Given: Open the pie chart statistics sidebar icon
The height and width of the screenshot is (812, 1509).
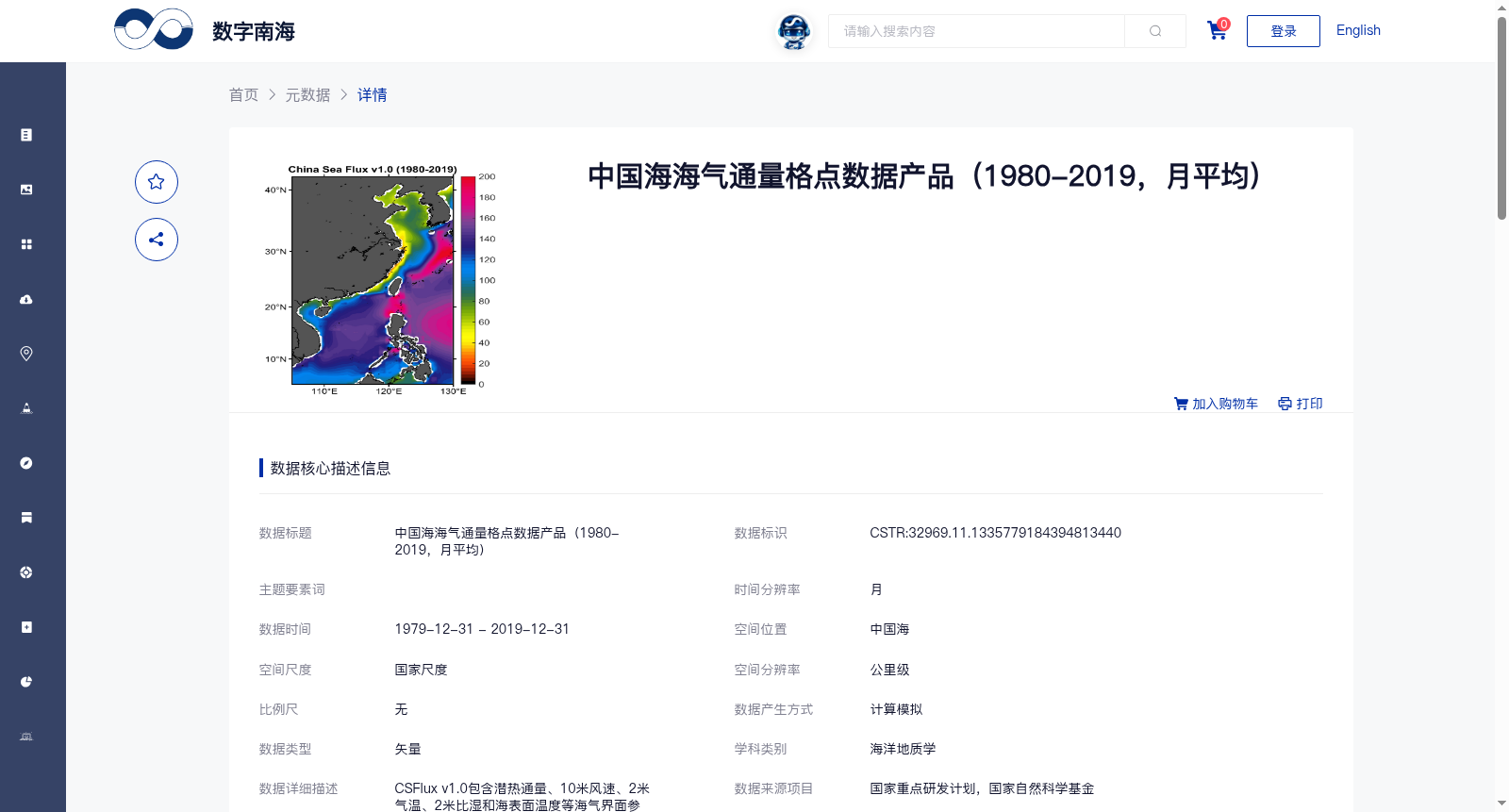Looking at the screenshot, I should pos(26,682).
